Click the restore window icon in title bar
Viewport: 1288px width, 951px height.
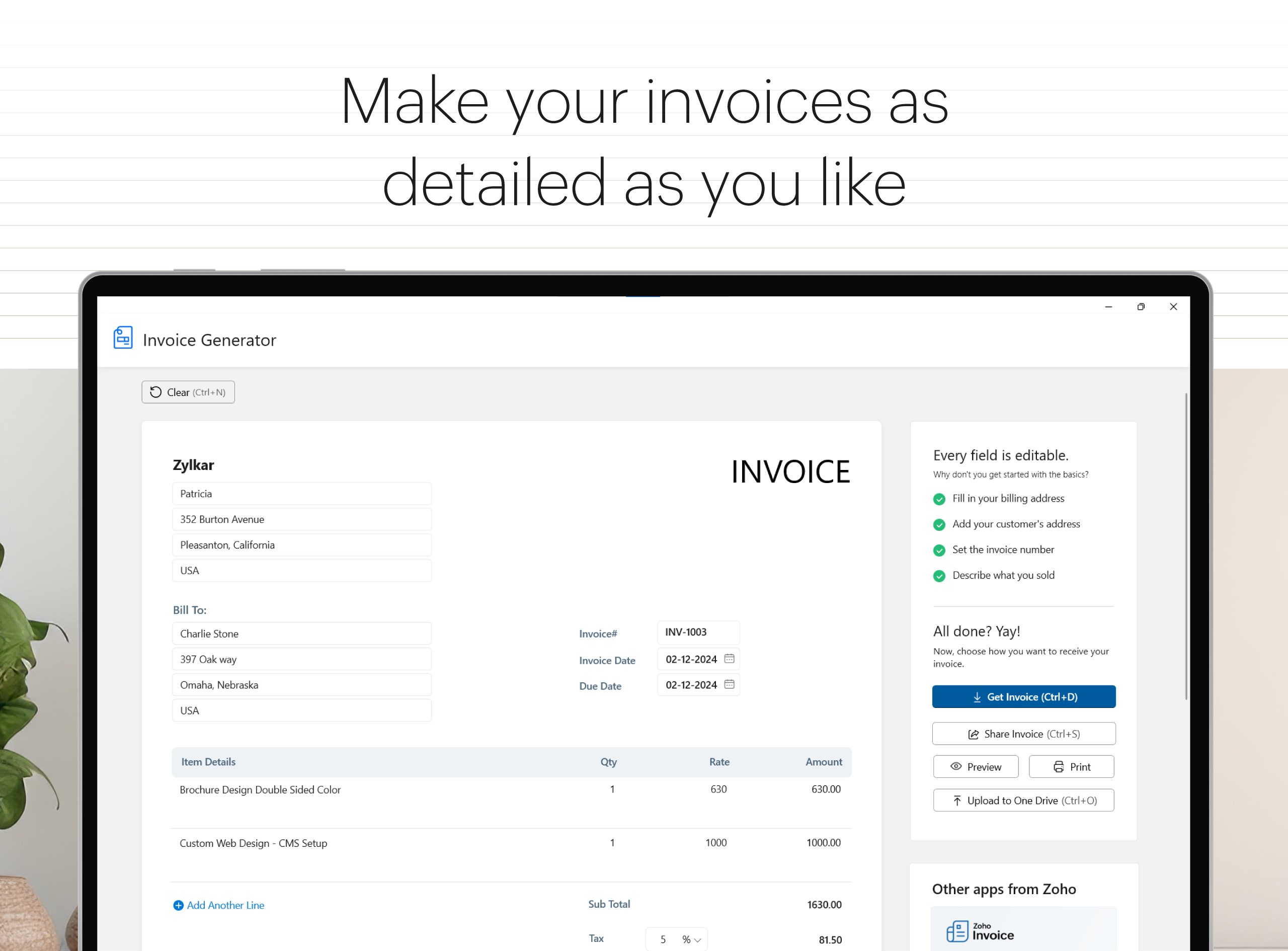click(x=1141, y=307)
